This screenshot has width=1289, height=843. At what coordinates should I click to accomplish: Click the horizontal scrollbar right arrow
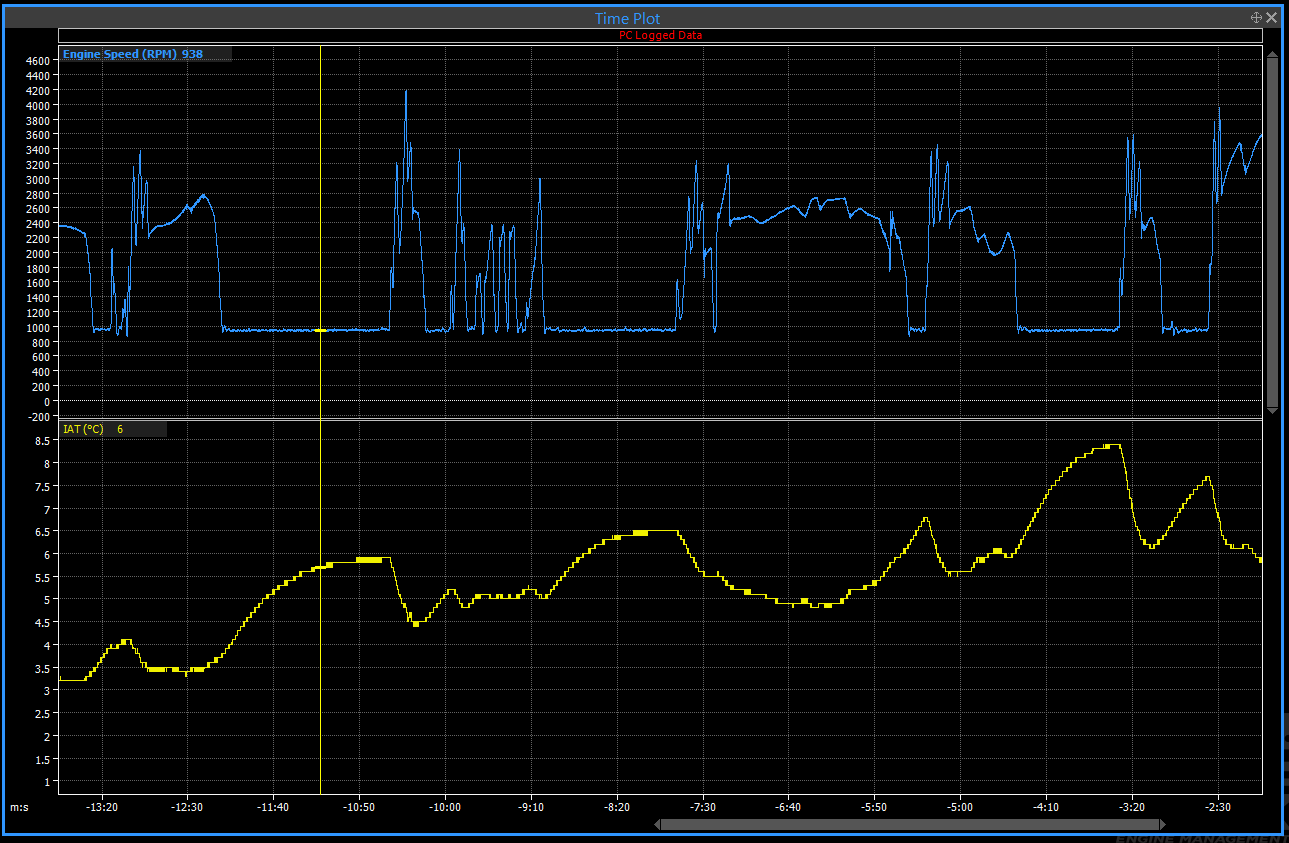click(1165, 825)
